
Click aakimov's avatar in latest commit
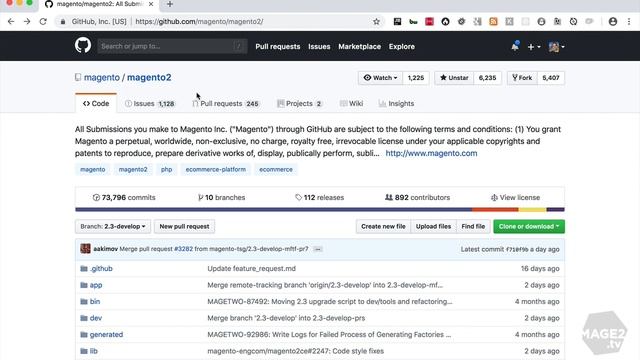(x=85, y=249)
